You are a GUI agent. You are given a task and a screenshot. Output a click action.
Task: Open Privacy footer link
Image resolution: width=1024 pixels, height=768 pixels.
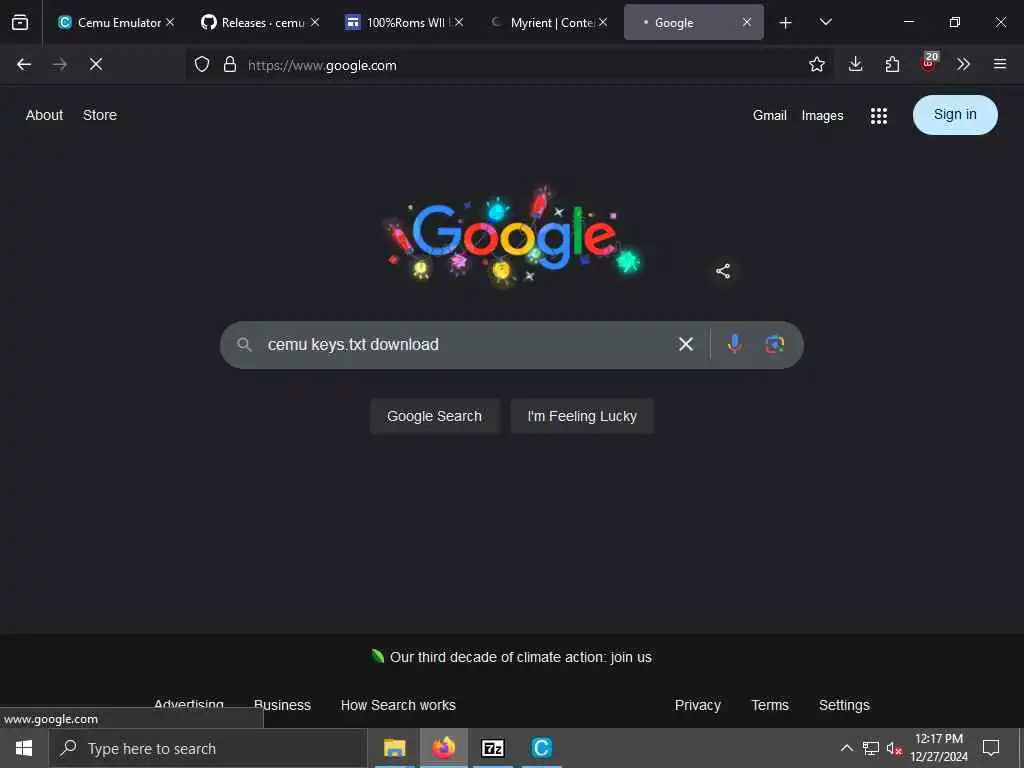(697, 705)
